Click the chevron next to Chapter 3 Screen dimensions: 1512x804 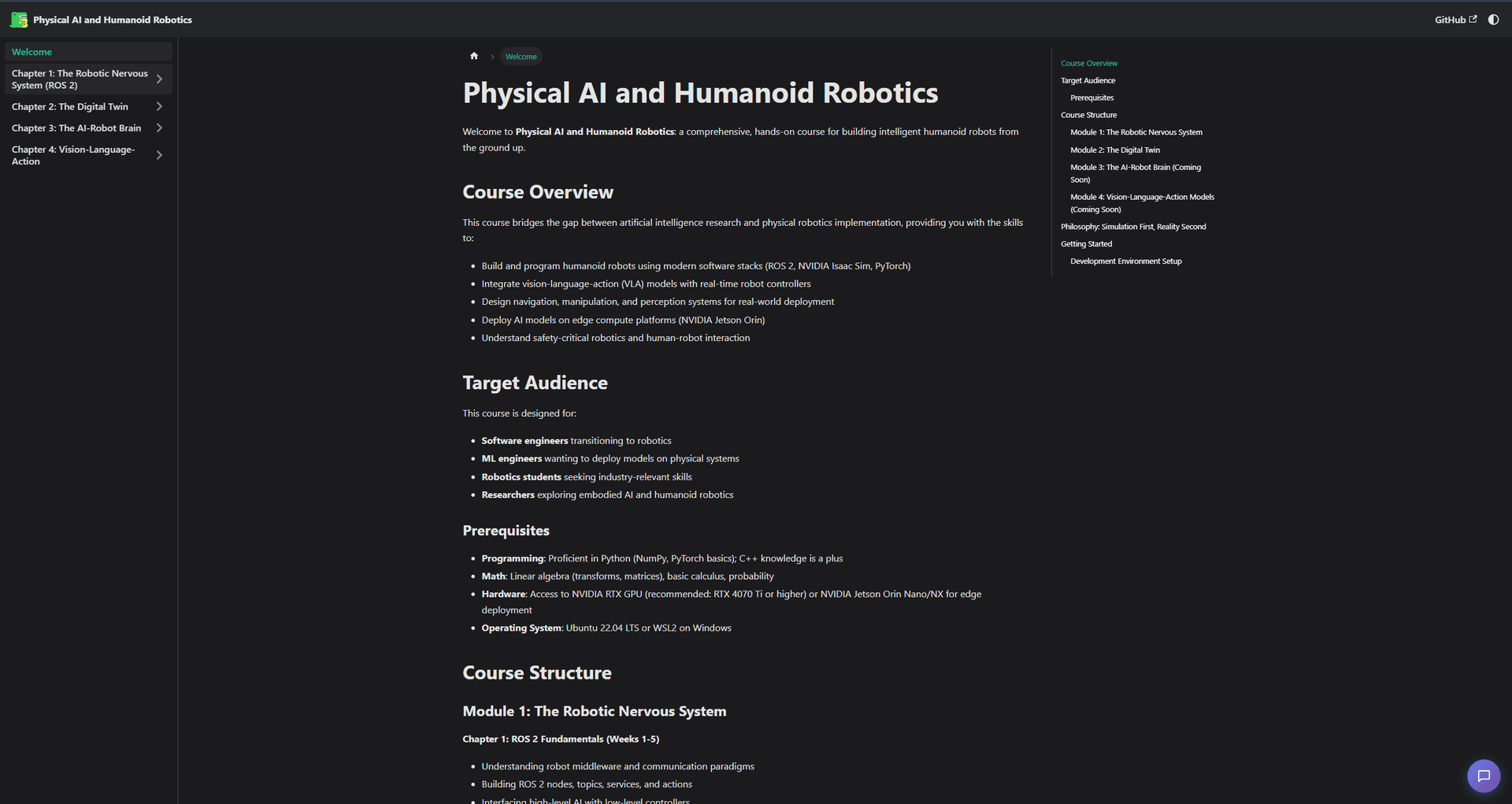[159, 128]
